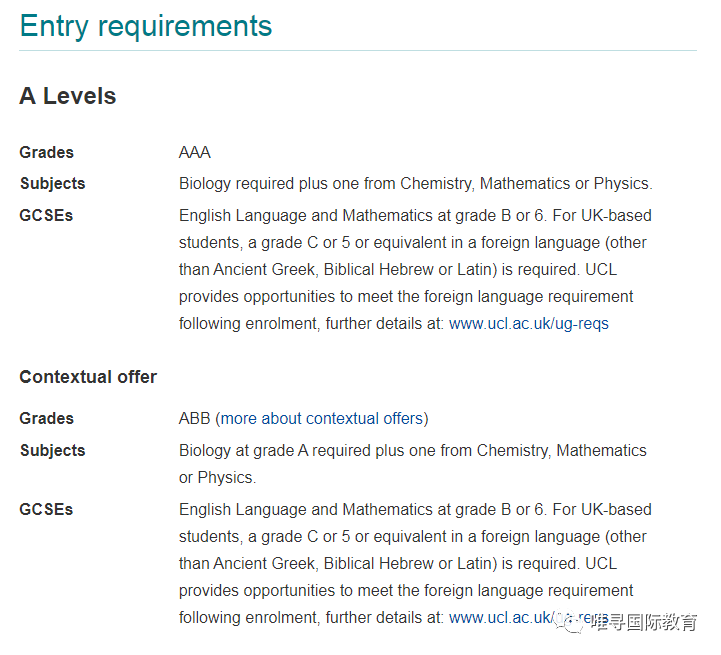This screenshot has height=655, width=721.
Task: Click the AAA grades value
Action: pos(195,152)
